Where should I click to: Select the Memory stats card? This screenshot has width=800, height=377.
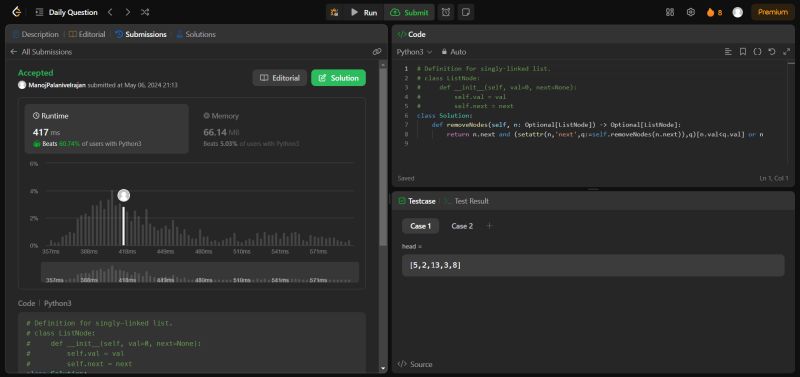pos(276,129)
